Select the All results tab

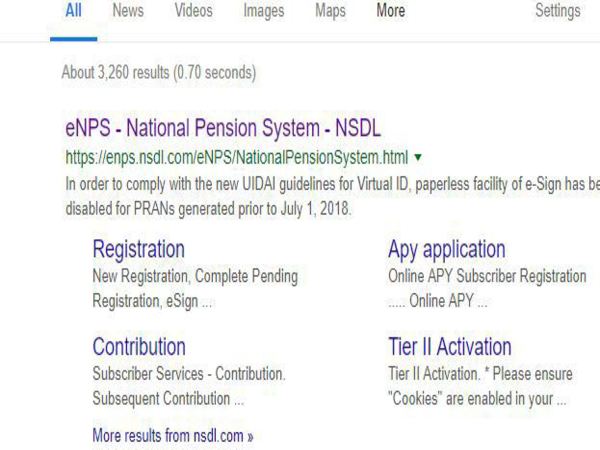pos(73,11)
